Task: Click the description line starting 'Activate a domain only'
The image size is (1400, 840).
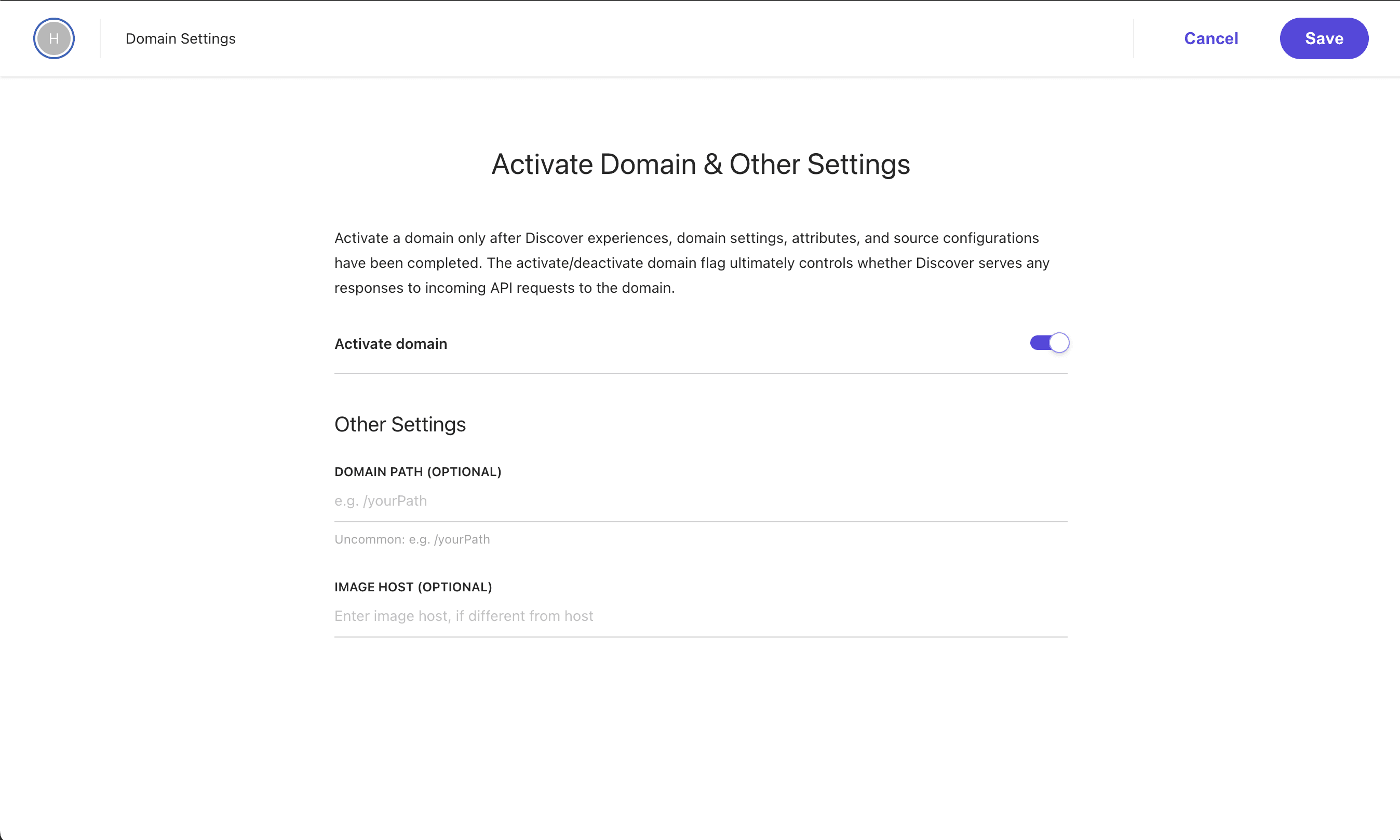Action: coord(686,238)
